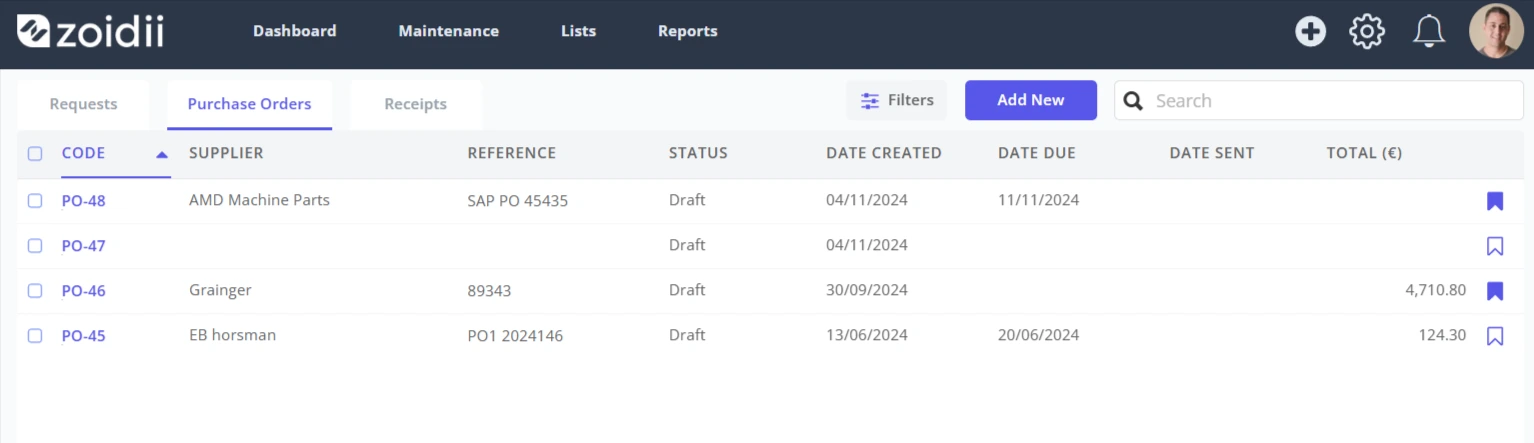Viewport: 1534px width, 443px height.
Task: Sort by REFERENCE column header
Action: (511, 153)
